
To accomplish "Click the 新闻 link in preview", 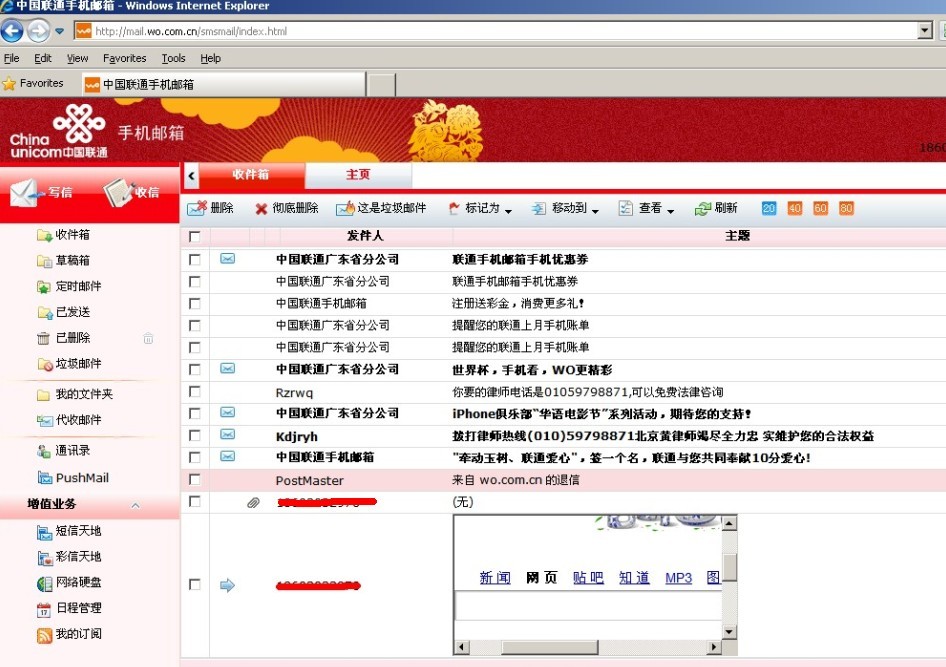I will [495, 578].
